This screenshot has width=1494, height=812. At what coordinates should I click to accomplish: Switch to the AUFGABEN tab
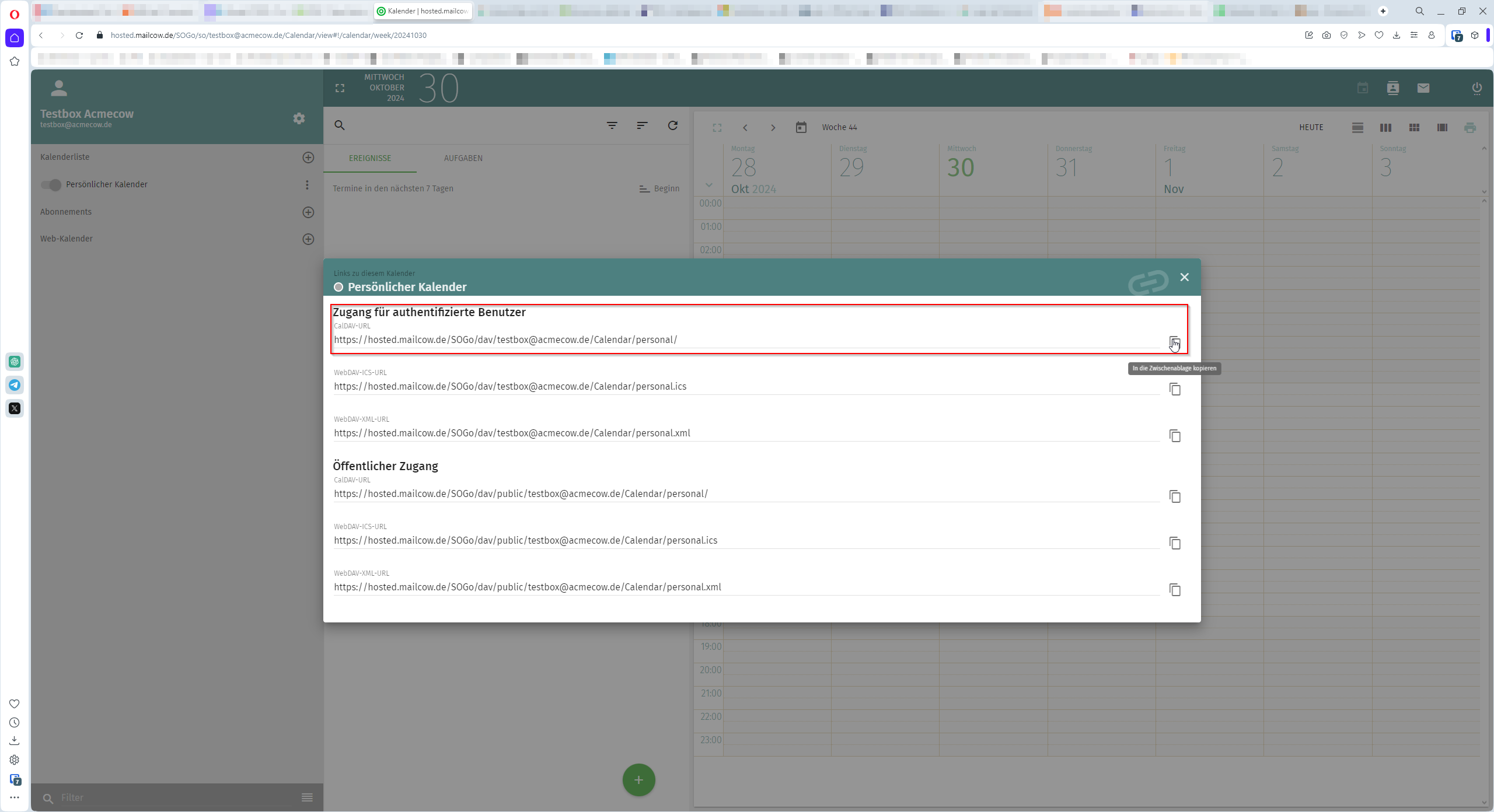(463, 157)
